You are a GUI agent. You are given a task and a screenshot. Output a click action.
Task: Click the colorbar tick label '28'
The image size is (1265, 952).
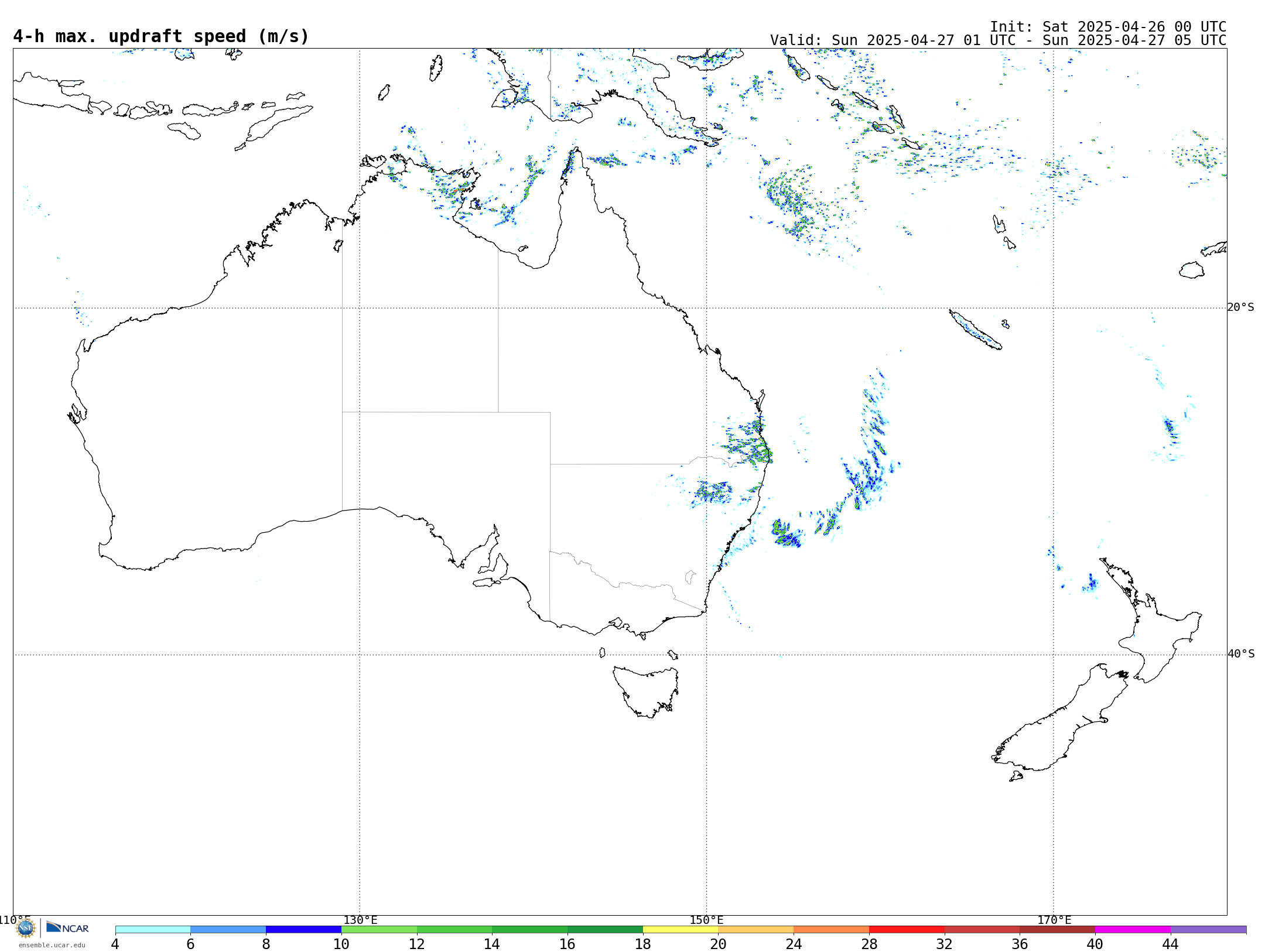869,944
